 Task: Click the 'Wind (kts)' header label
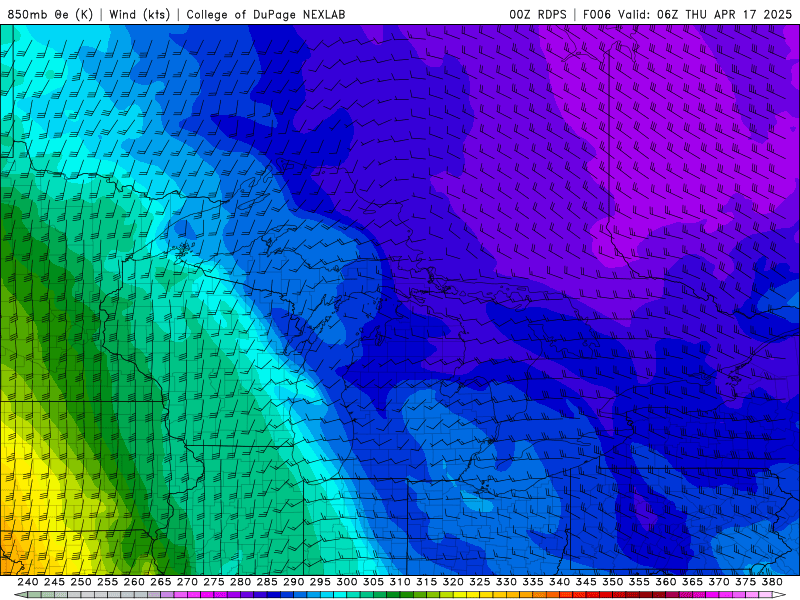coord(140,14)
